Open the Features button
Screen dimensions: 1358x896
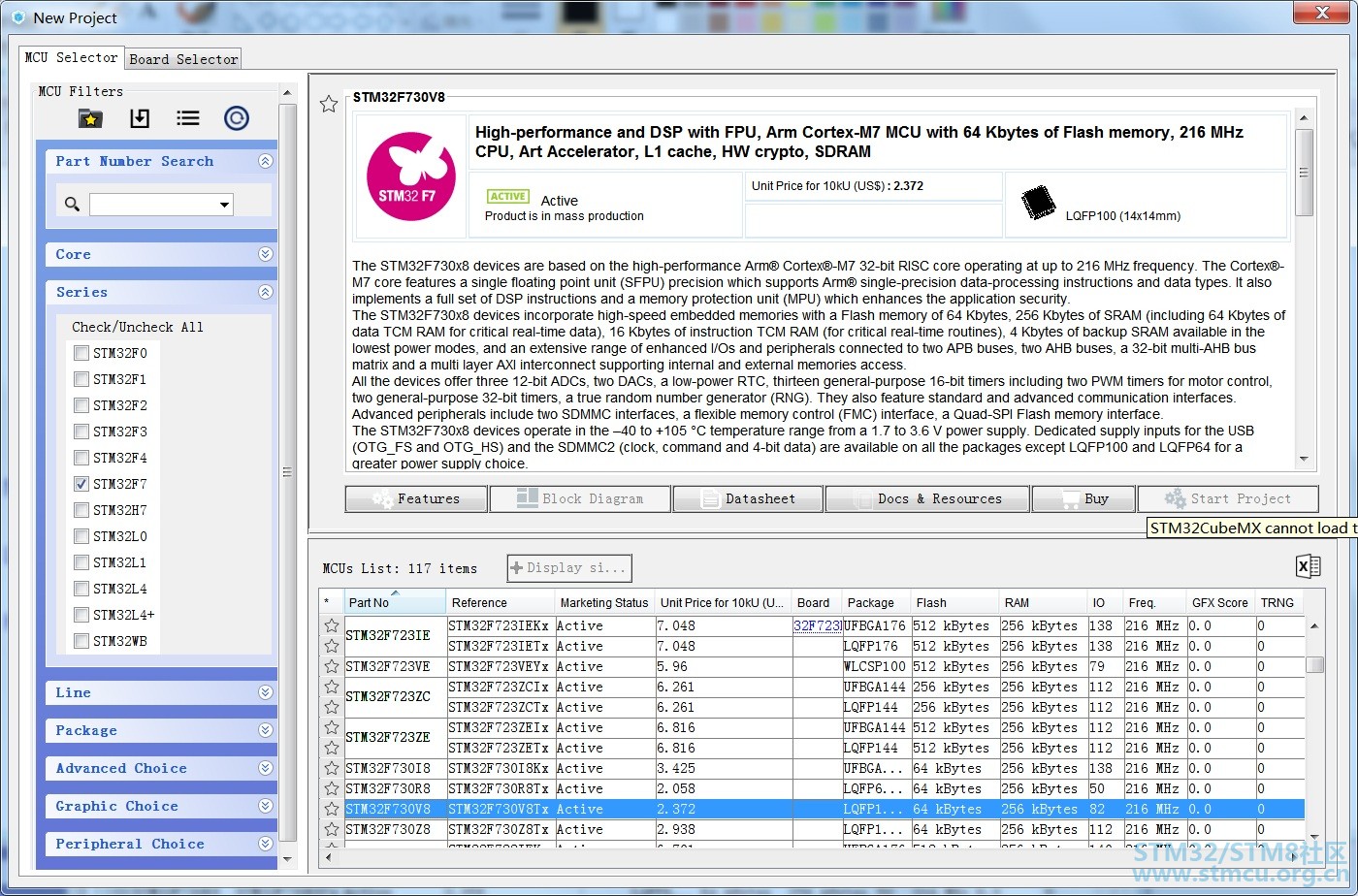tap(416, 498)
